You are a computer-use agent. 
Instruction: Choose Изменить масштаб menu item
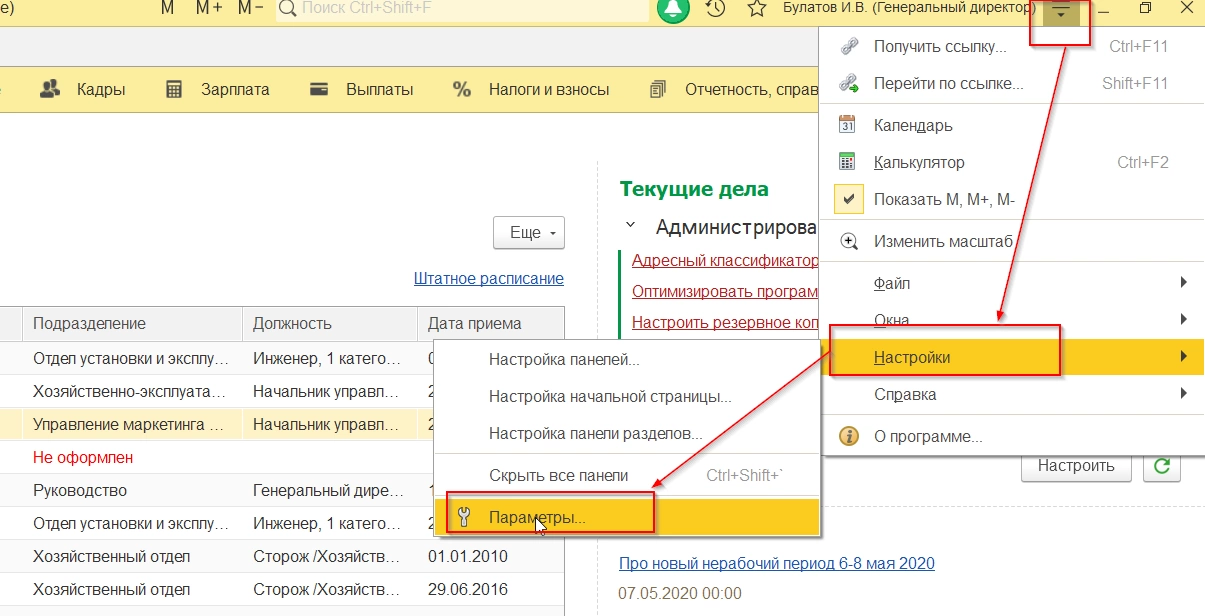click(x=1012, y=241)
